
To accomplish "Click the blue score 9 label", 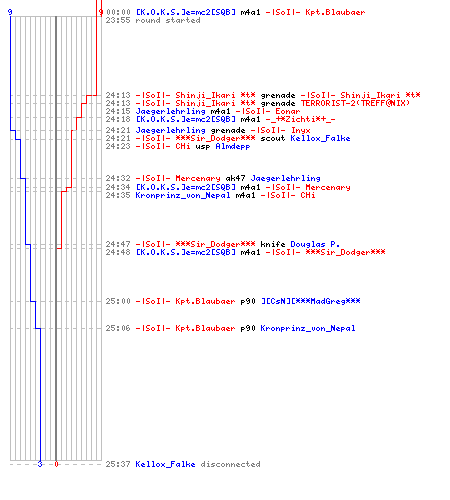I will 10,12.
